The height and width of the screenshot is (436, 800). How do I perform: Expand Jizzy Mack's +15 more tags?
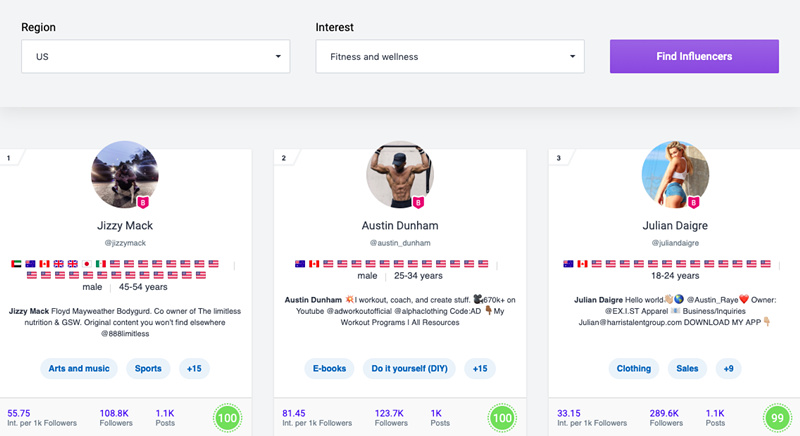point(194,368)
